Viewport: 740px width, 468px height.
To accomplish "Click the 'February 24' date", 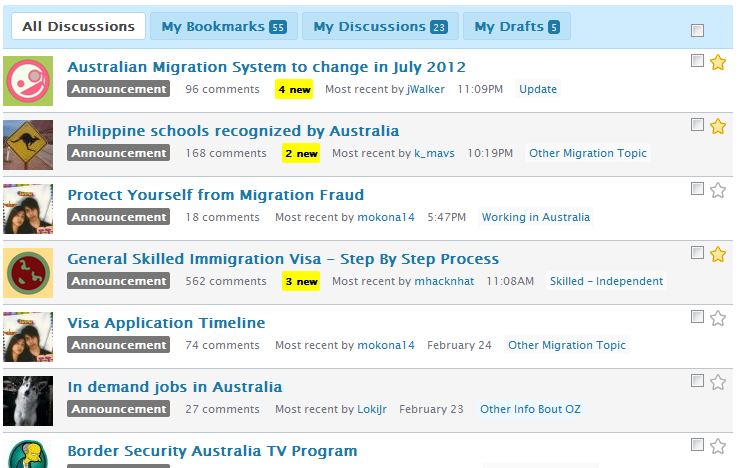I will [459, 345].
